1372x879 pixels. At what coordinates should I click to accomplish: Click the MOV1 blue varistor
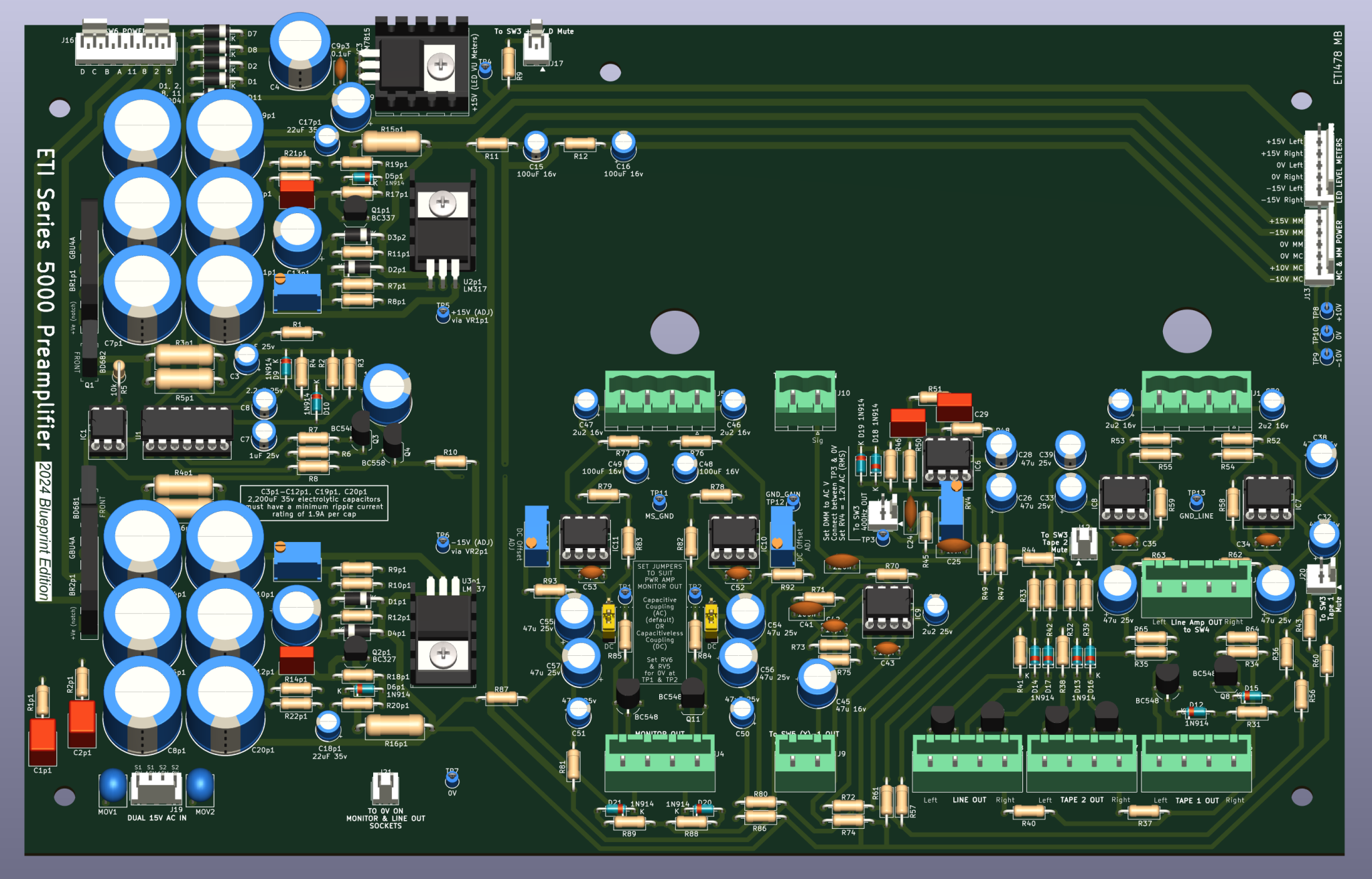112,785
